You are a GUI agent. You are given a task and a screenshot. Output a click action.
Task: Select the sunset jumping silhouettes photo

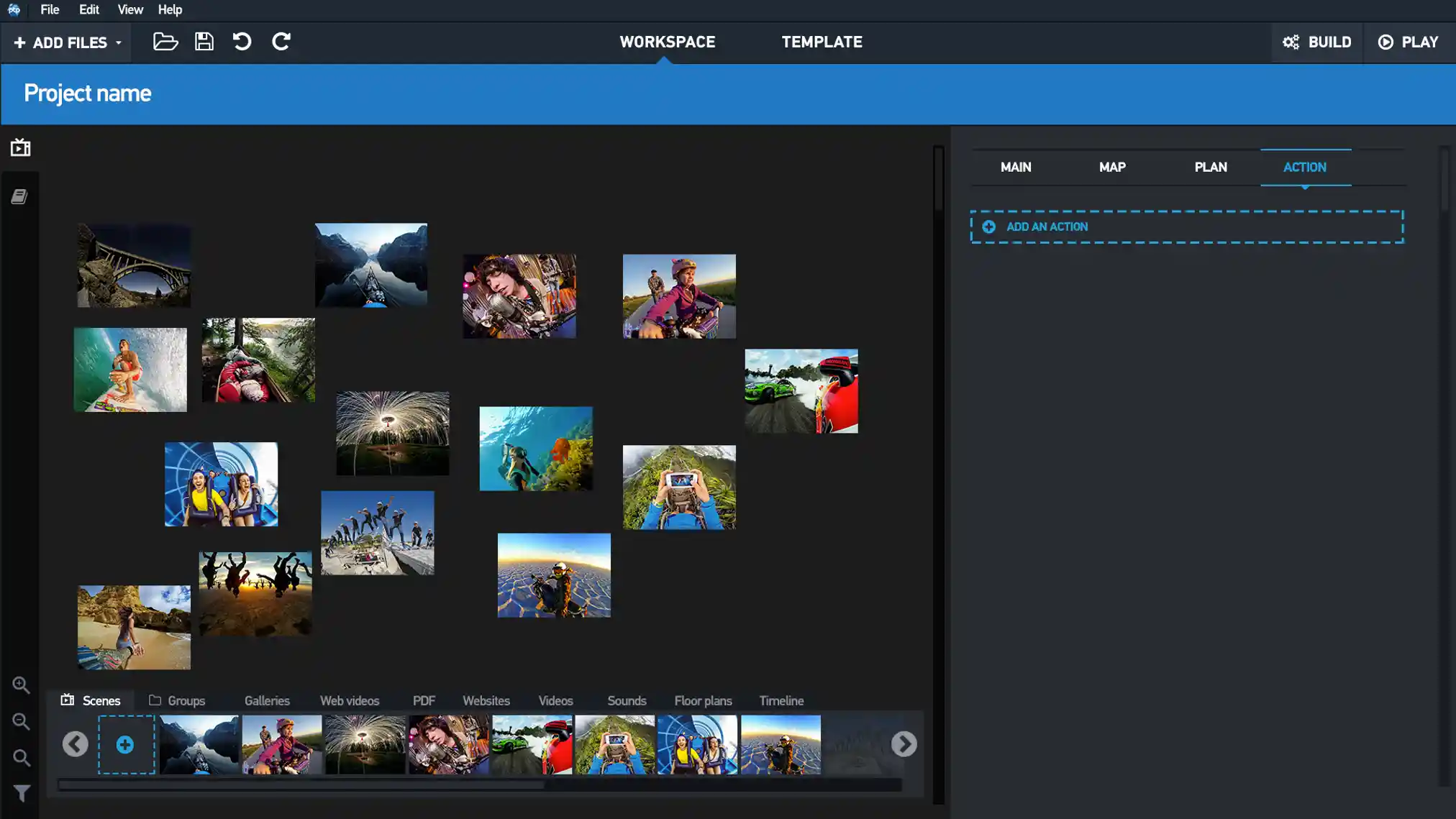click(x=255, y=594)
